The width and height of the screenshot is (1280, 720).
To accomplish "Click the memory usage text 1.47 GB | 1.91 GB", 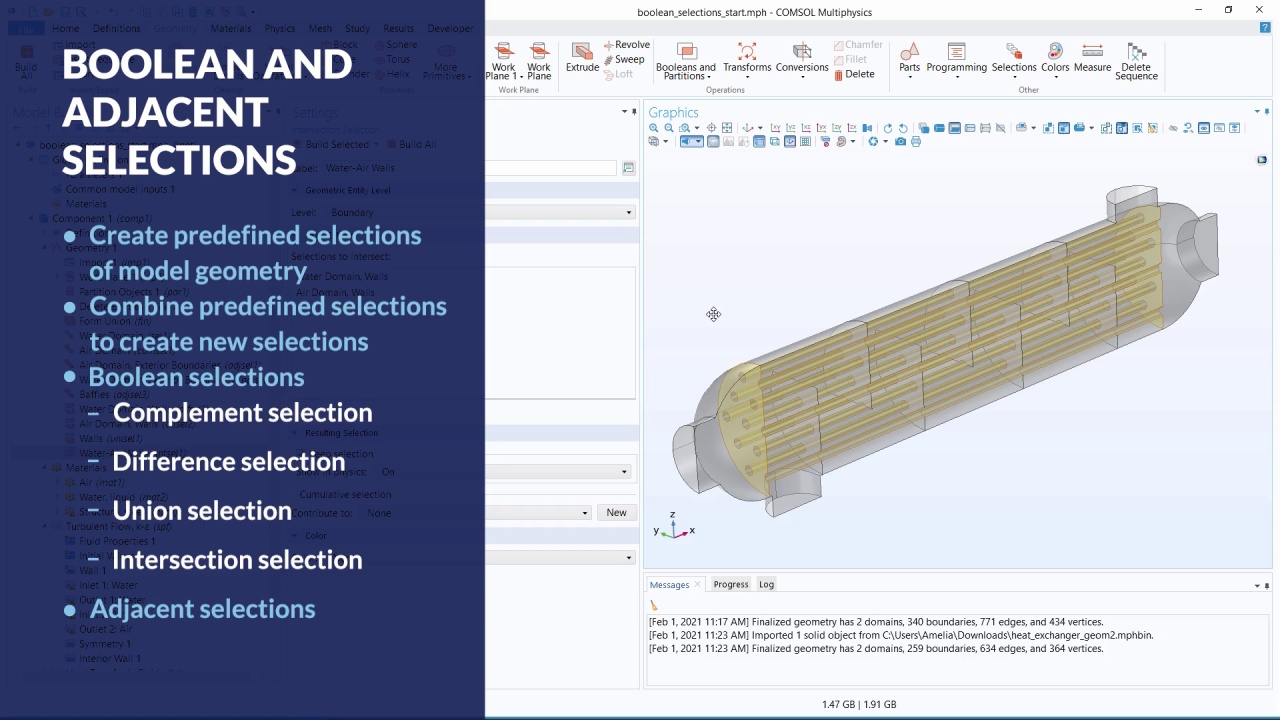I will coord(859,705).
